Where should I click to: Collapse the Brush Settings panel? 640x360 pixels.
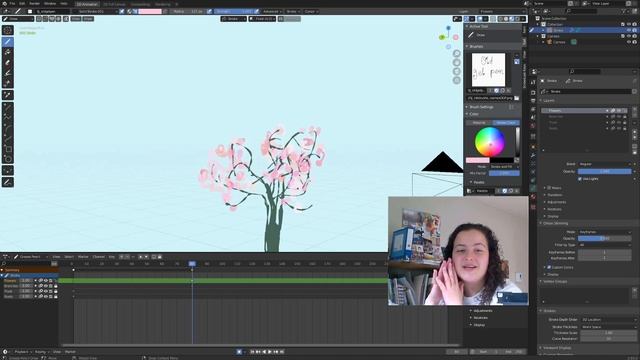coord(481,107)
